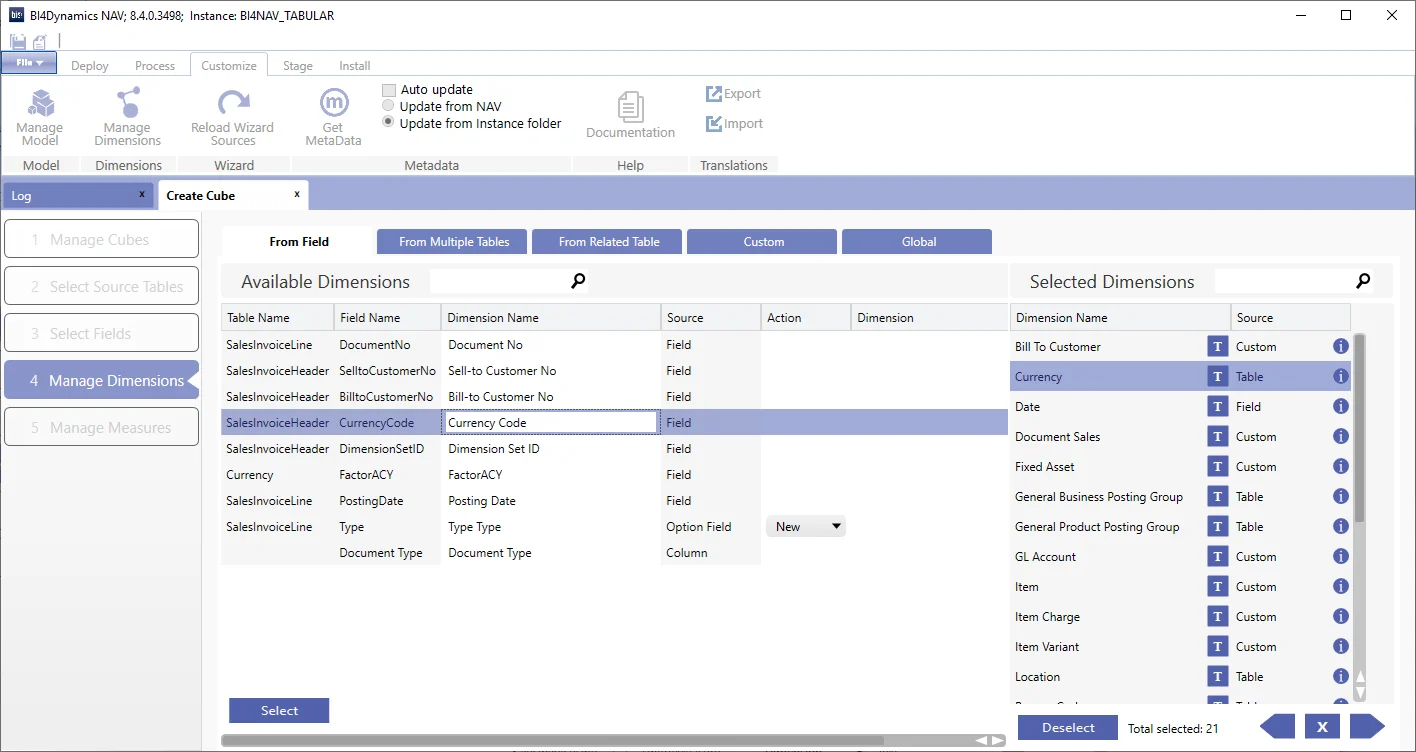Image resolution: width=1416 pixels, height=752 pixels.
Task: Select the Posting Date dimension cell
Action: tap(550, 501)
